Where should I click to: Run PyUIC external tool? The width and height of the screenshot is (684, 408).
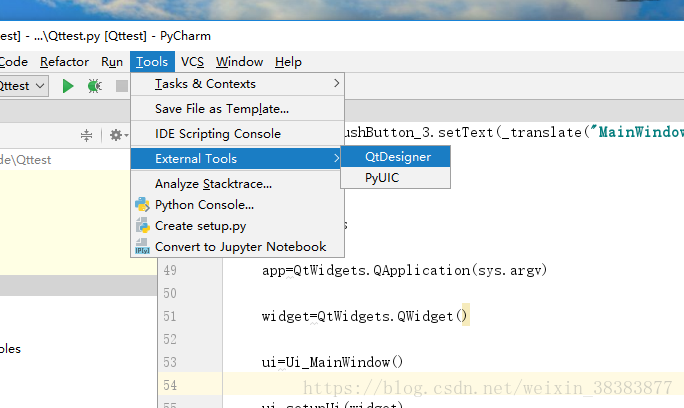396,178
